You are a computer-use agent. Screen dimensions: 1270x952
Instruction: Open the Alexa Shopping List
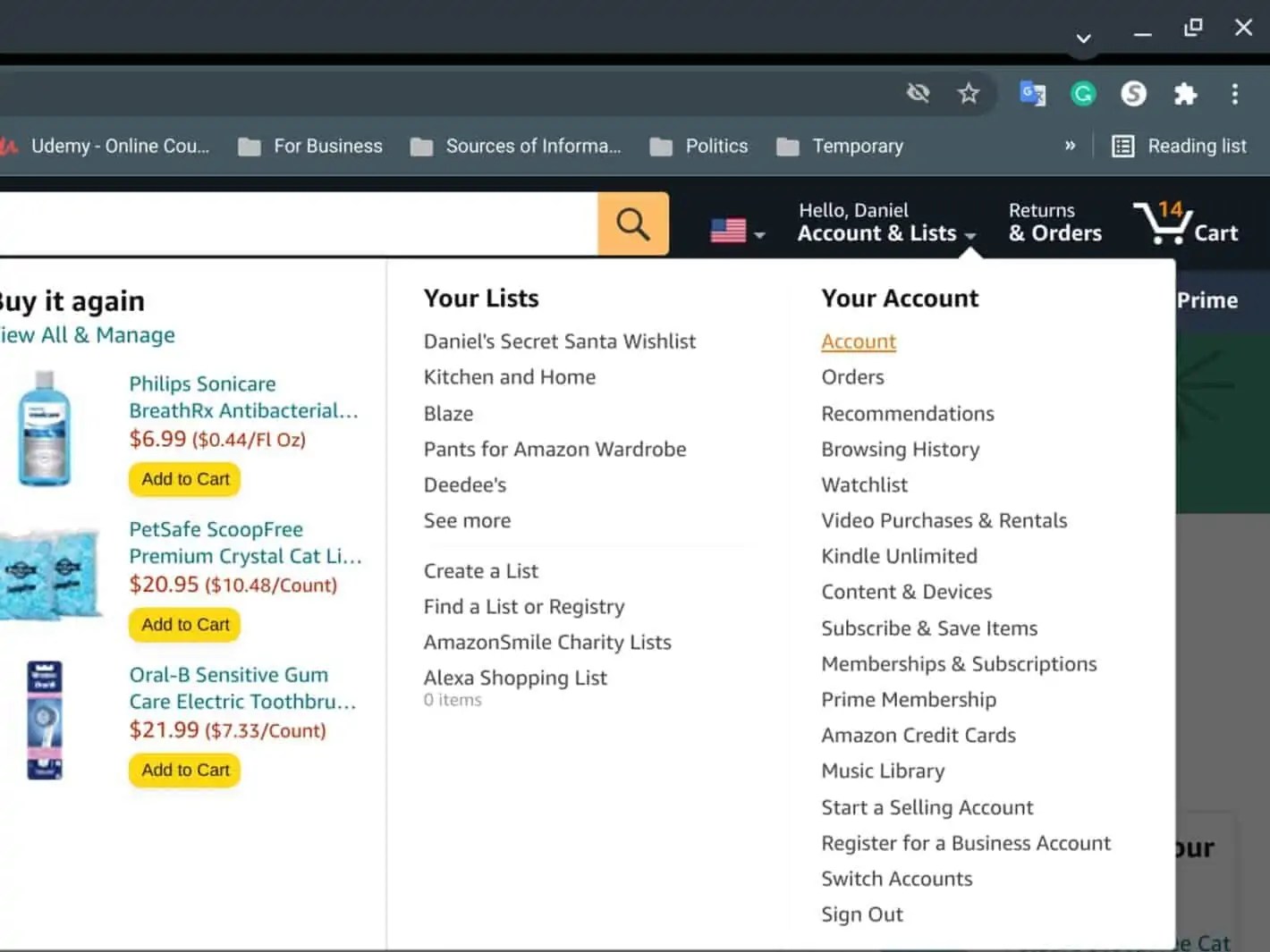514,678
